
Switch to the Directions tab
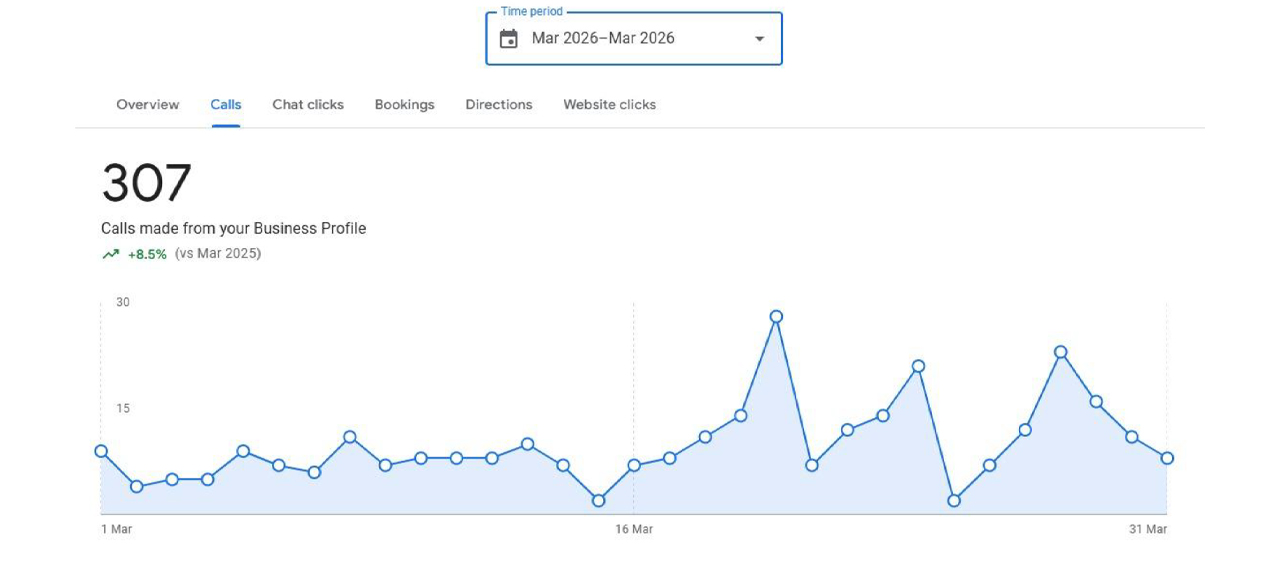(499, 104)
